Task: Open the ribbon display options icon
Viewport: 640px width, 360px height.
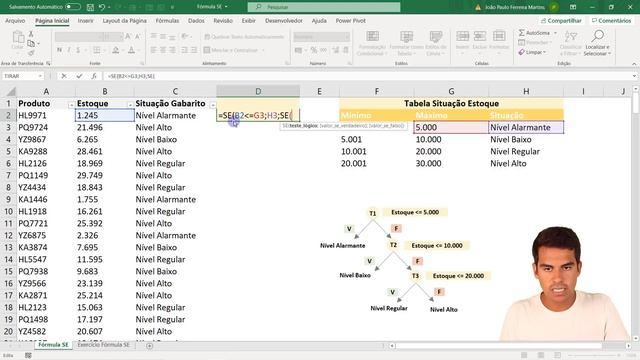Action: [x=573, y=7]
